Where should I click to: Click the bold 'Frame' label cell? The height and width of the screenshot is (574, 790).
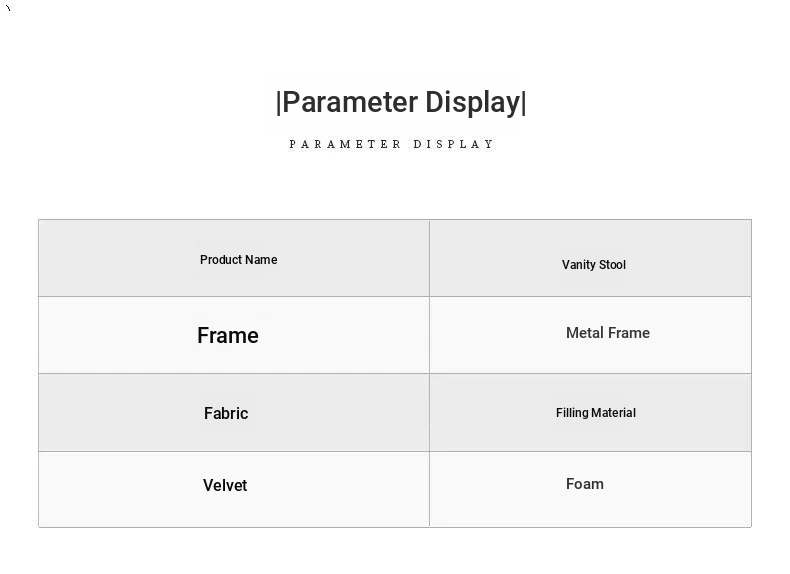(228, 336)
